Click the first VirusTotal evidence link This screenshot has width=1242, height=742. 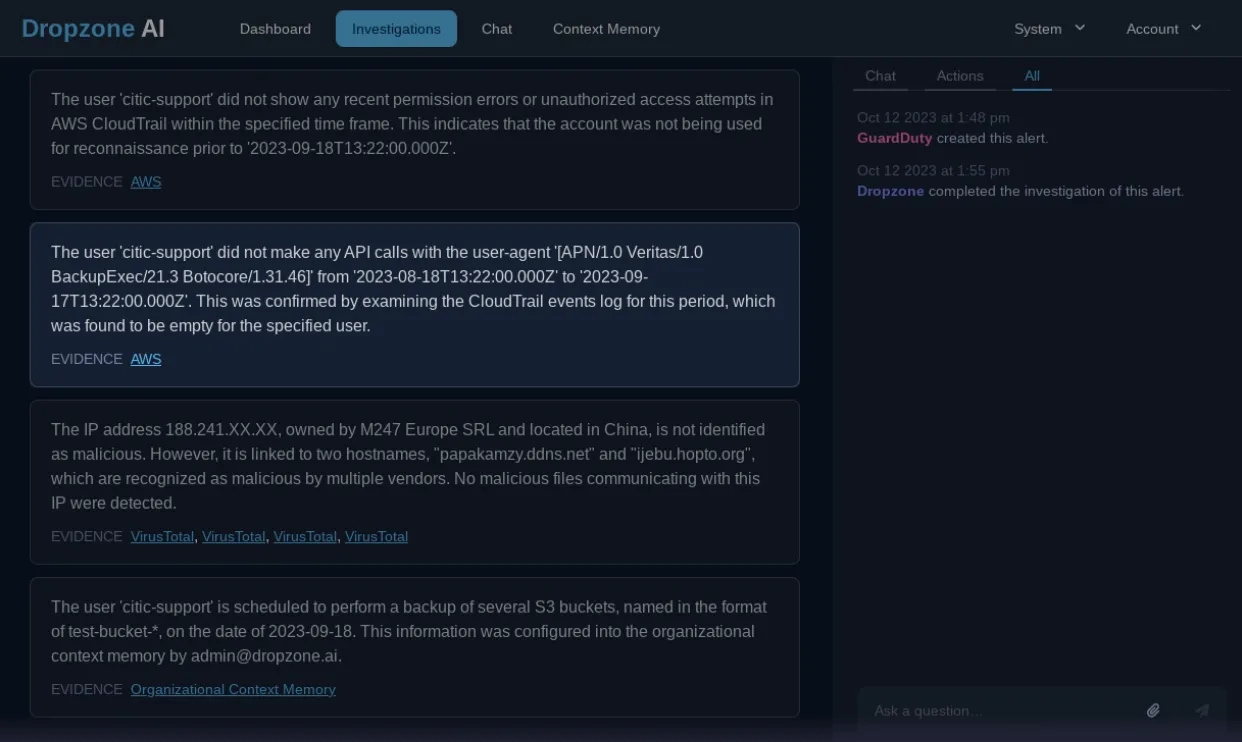tap(162, 536)
